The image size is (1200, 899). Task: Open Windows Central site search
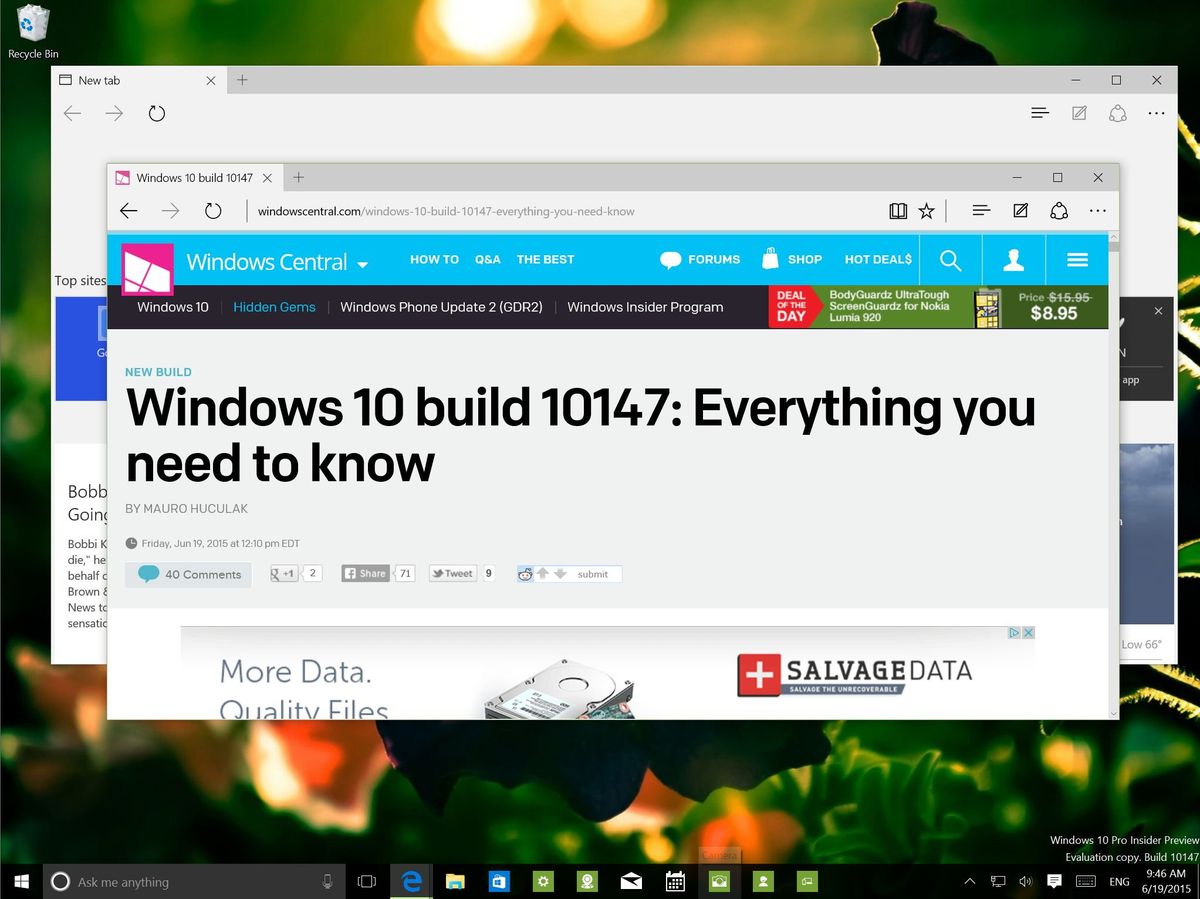point(950,259)
